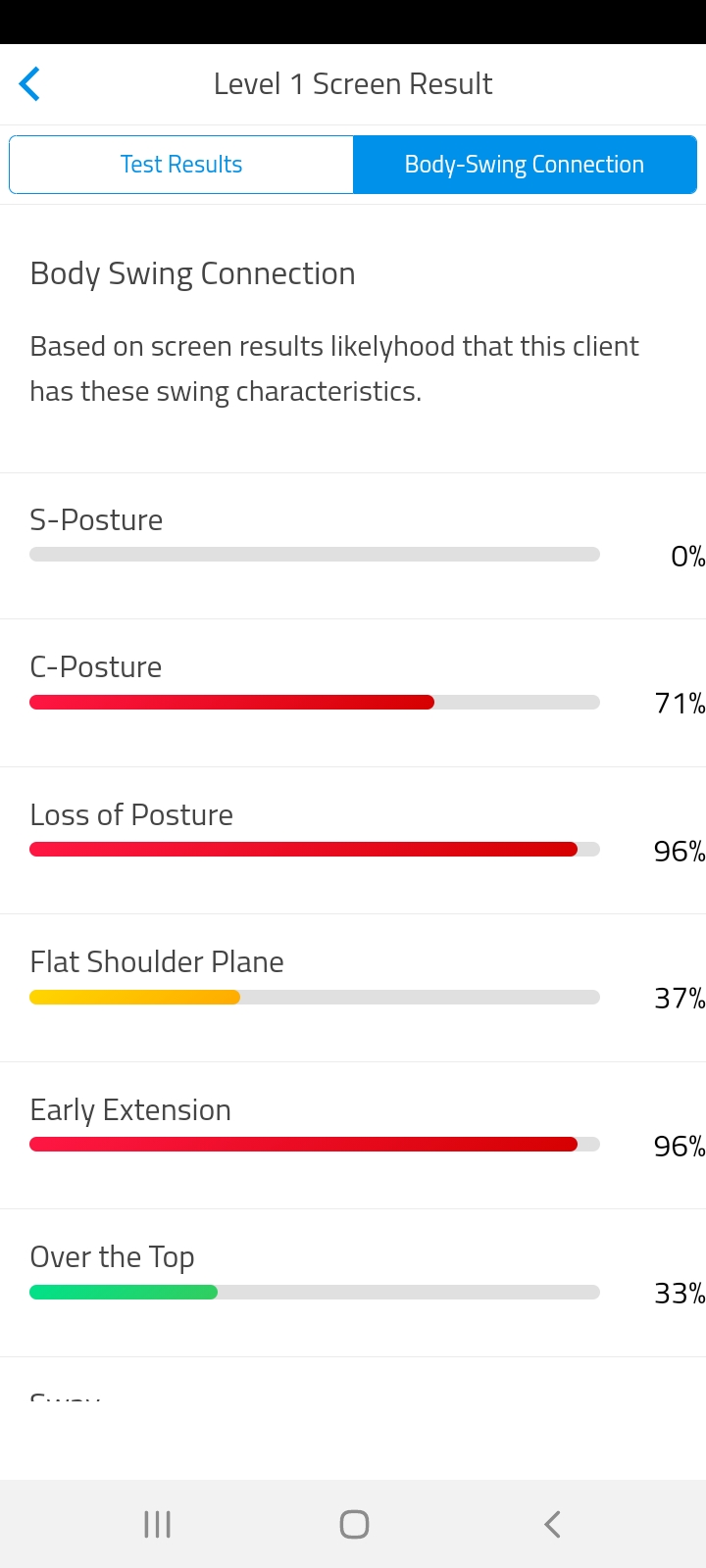Screen dimensions: 706x1568
Task: Tap the Flat Shoulder Plane label
Action: click(157, 962)
